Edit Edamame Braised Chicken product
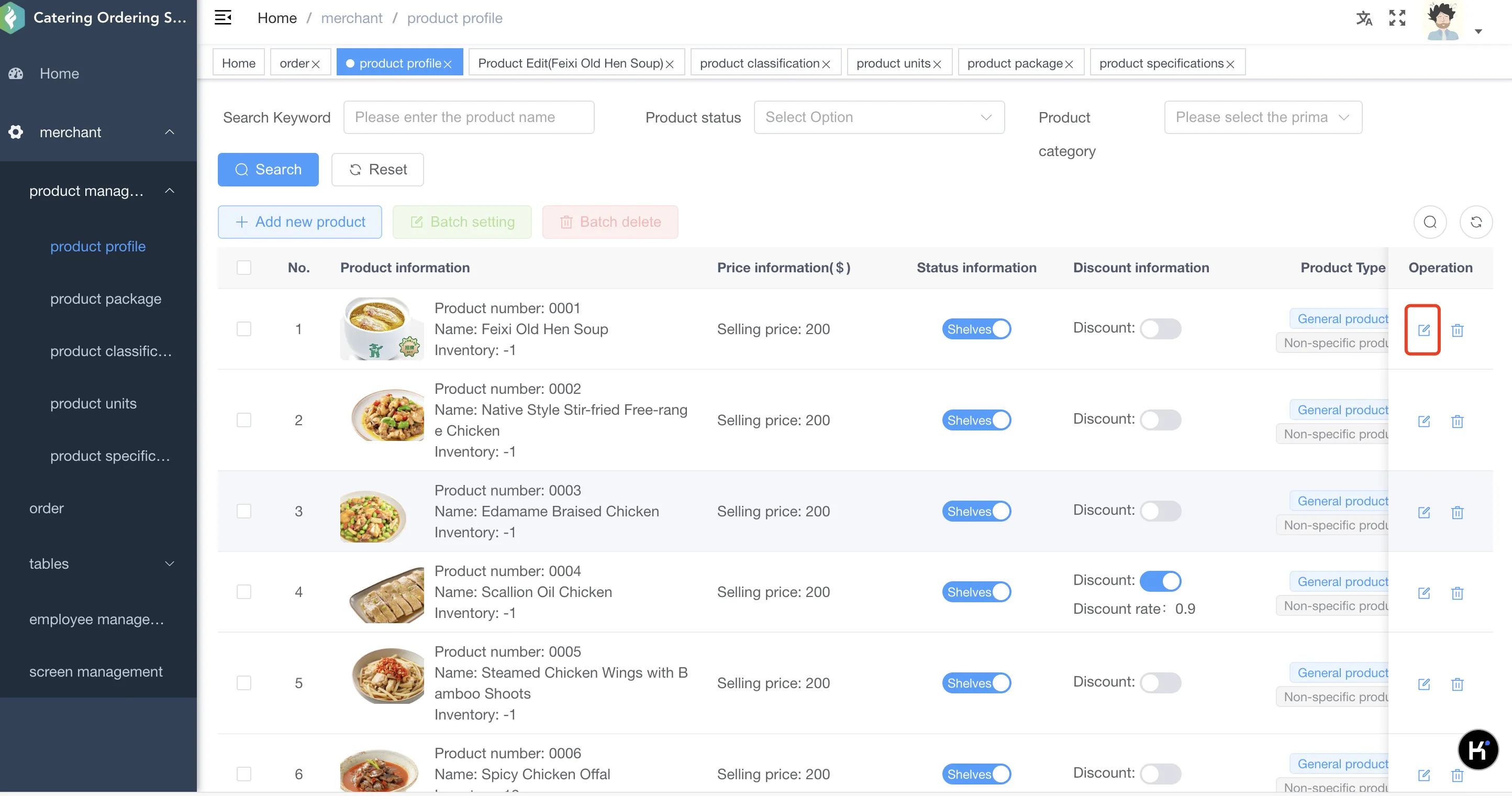This screenshot has height=796, width=1512. point(1424,512)
